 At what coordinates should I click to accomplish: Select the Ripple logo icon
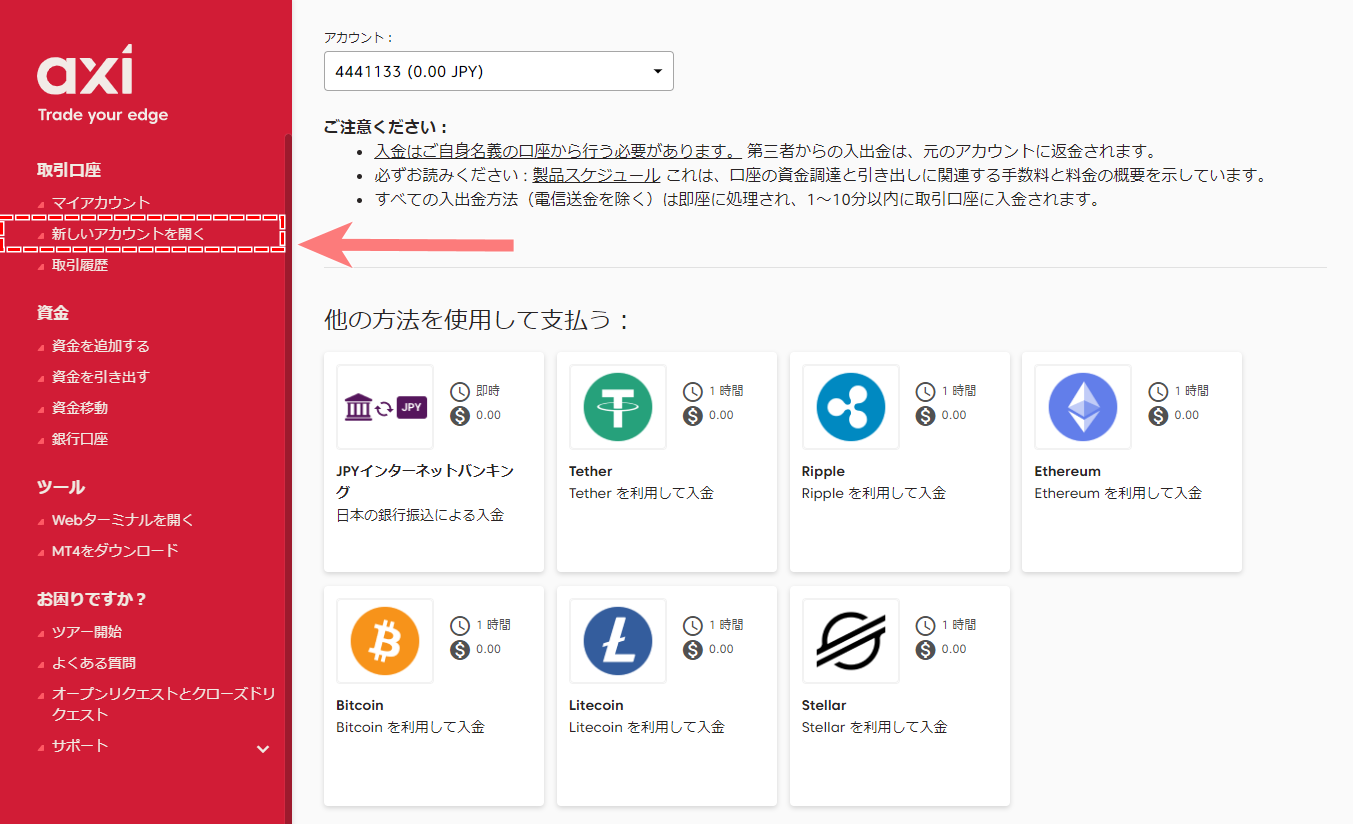850,407
